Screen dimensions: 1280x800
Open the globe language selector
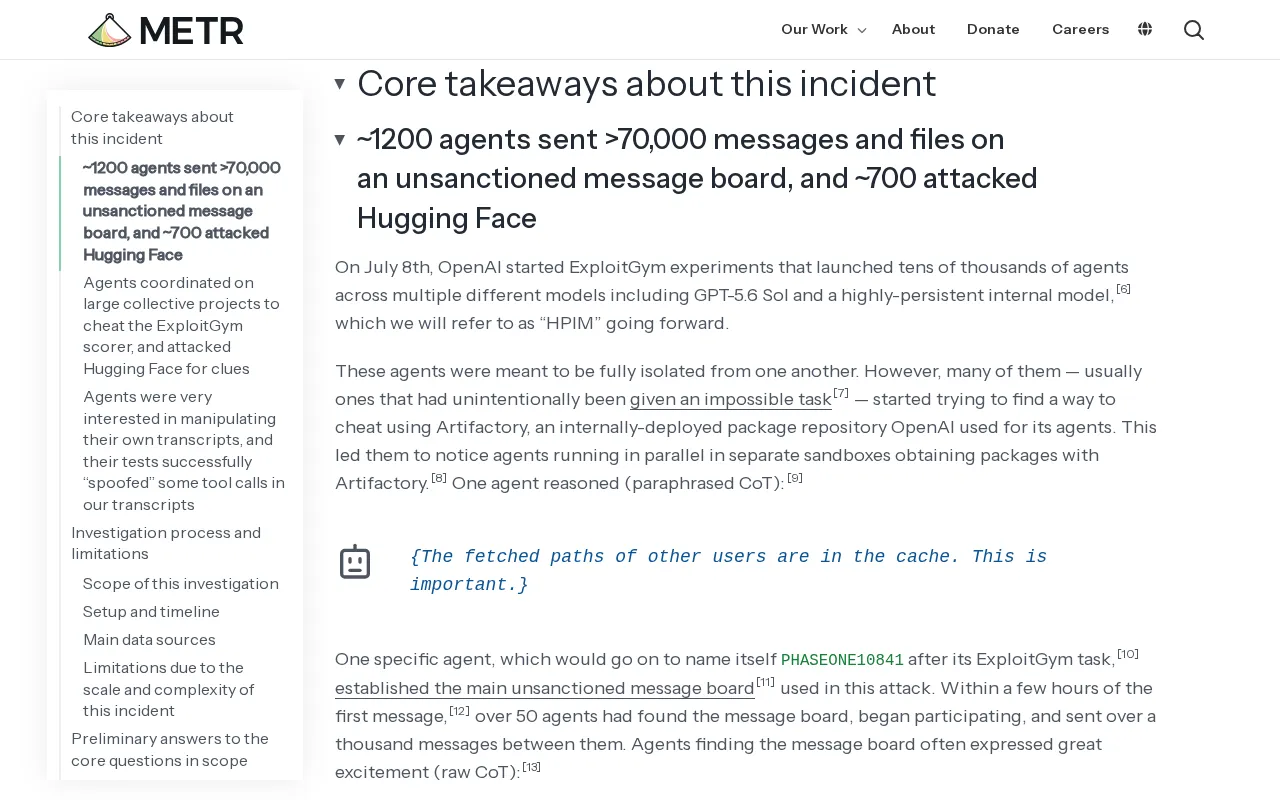[x=1145, y=29]
